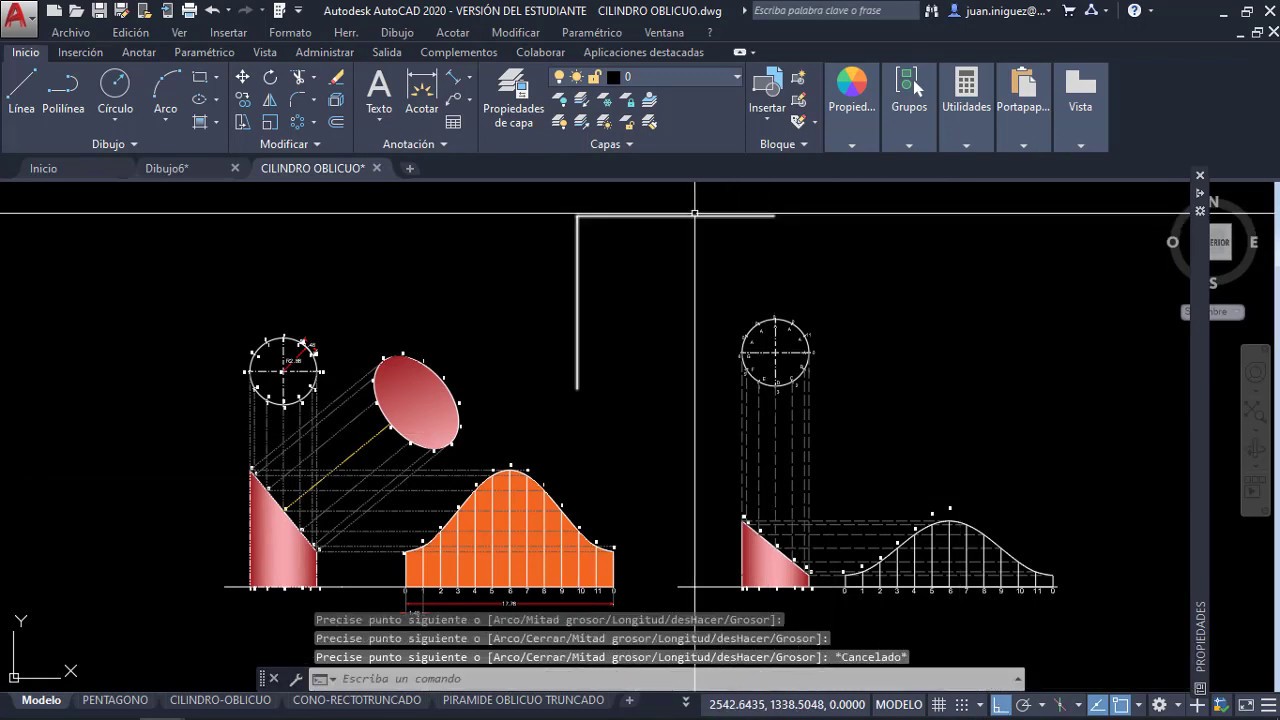The image size is (1280, 720).
Task: Select the Erase (Borrar) tool
Action: pos(337,77)
